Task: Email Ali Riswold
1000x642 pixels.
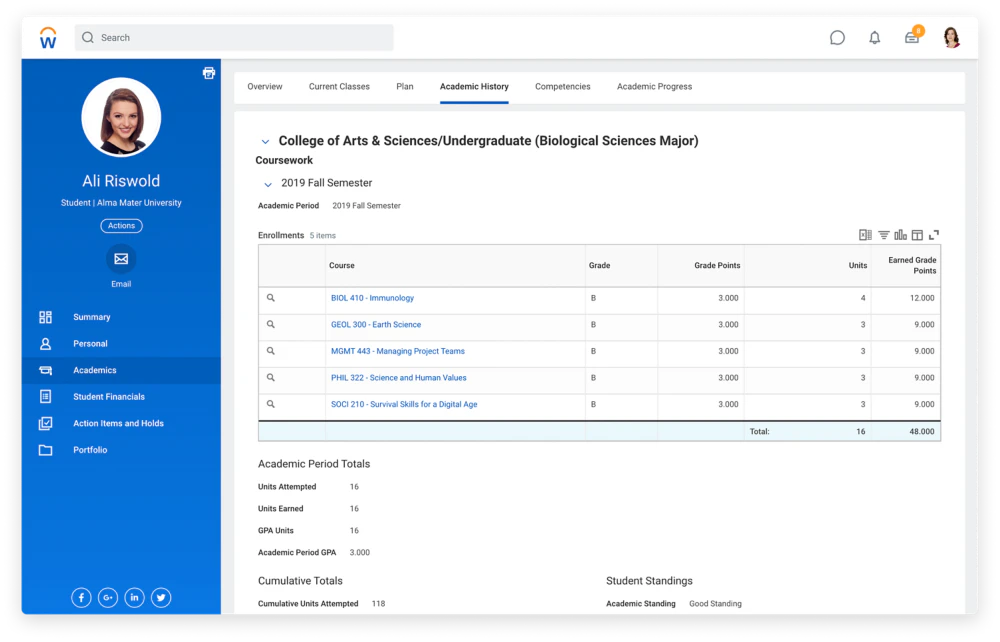Action: coord(121,258)
